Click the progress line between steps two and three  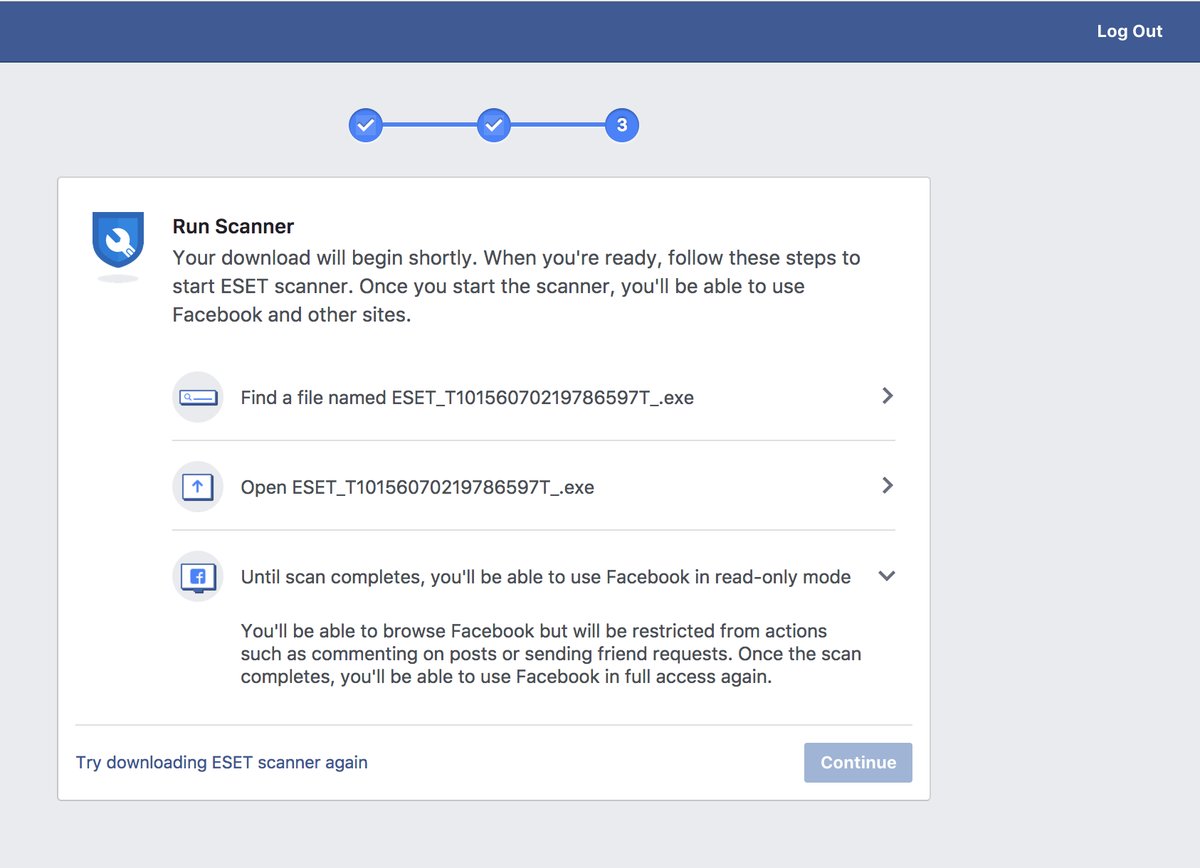558,125
